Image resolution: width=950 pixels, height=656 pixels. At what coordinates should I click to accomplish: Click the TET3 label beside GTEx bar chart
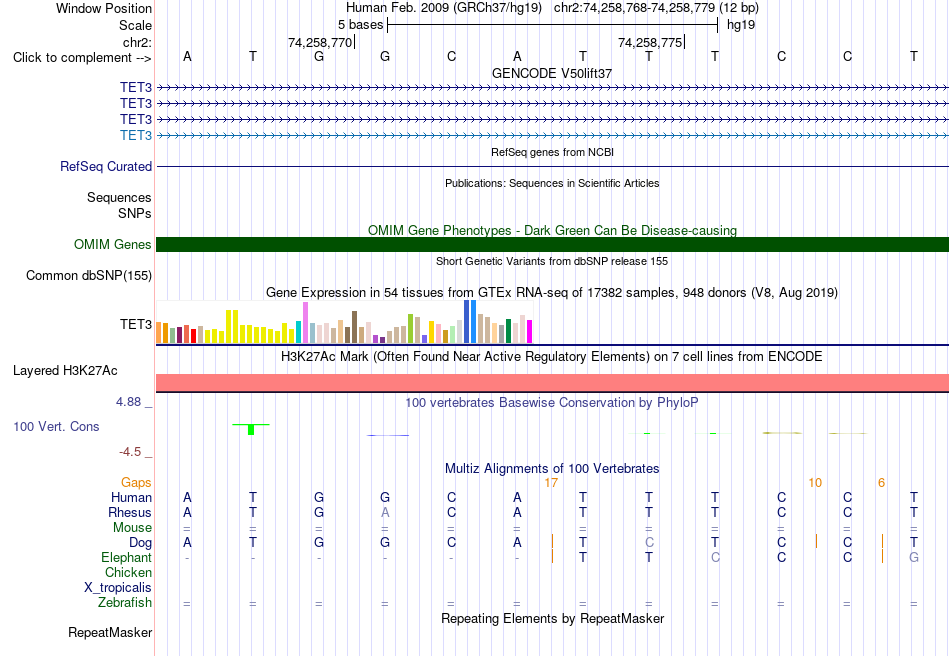point(136,325)
